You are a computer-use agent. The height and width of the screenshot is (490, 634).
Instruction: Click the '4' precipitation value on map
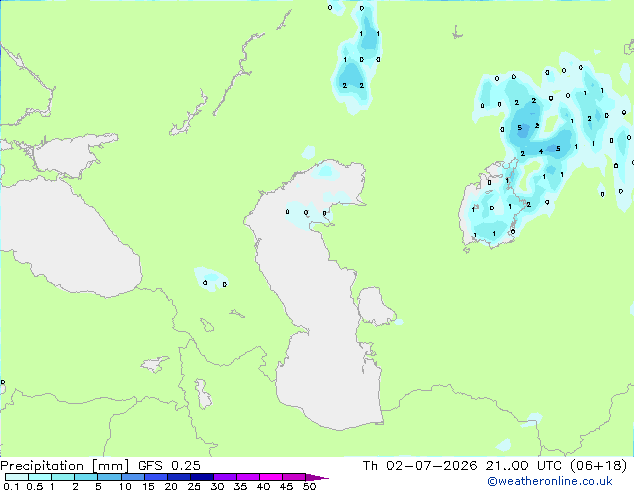(541, 152)
